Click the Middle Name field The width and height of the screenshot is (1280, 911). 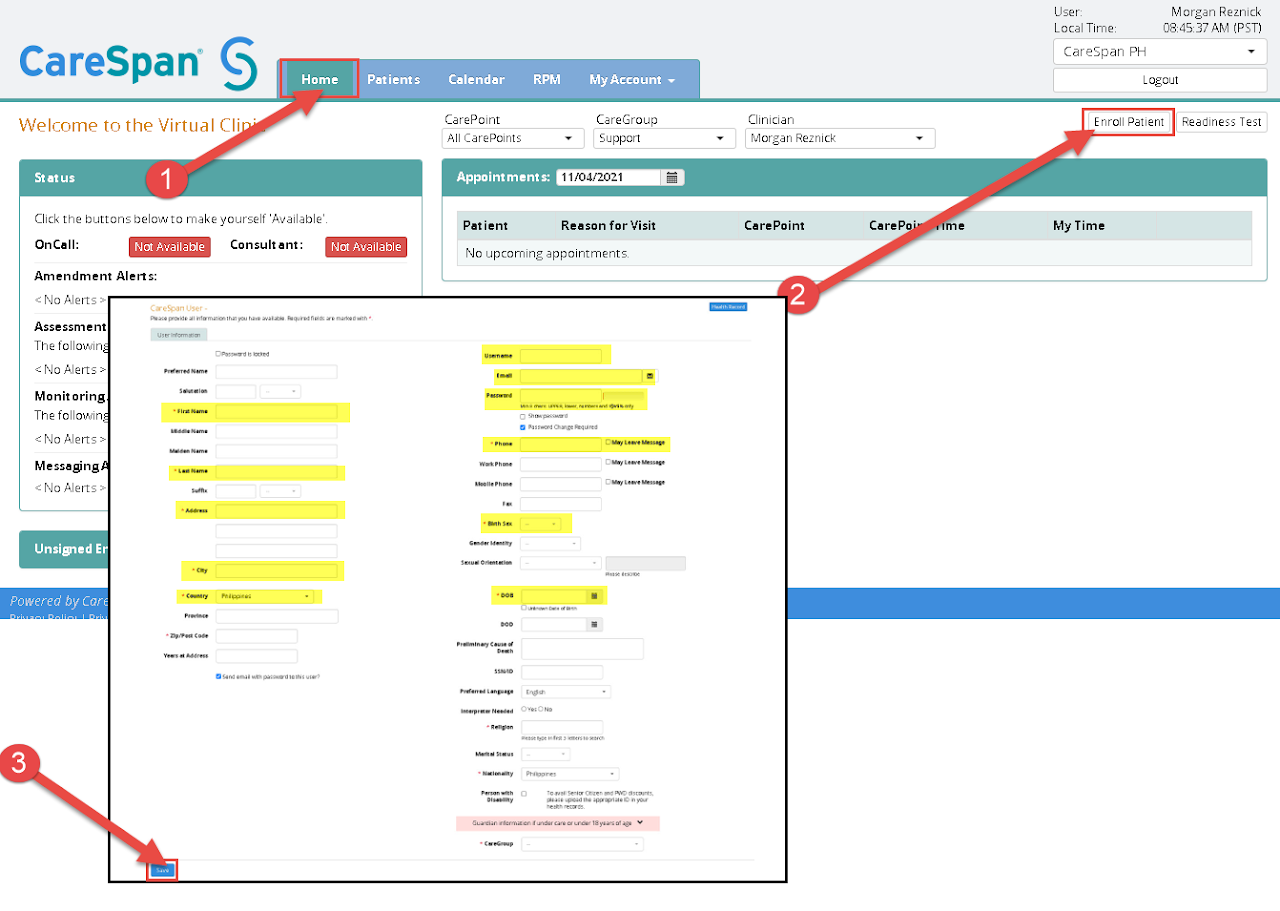tap(276, 431)
